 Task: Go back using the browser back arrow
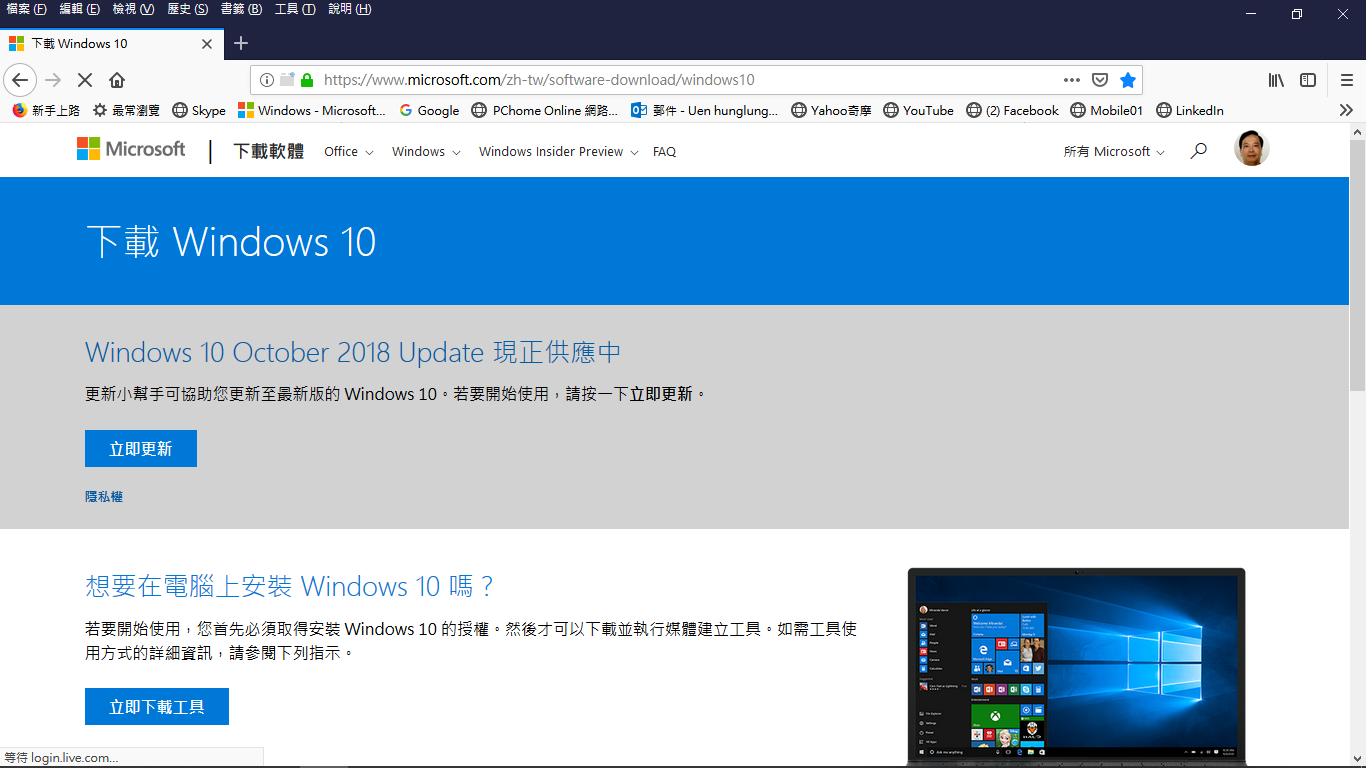(x=20, y=80)
